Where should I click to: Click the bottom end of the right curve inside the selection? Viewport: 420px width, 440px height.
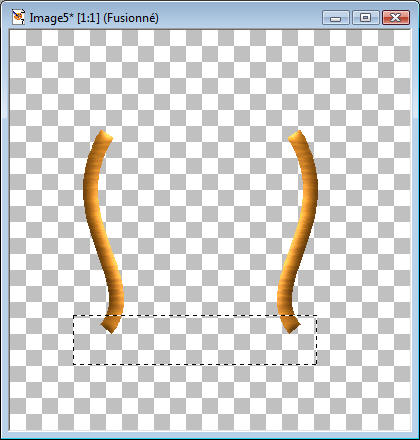[x=289, y=324]
